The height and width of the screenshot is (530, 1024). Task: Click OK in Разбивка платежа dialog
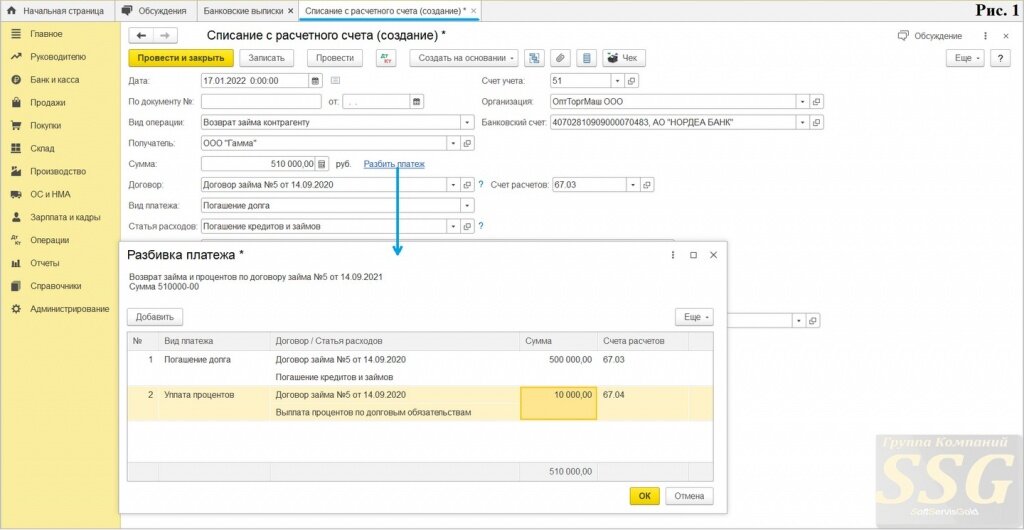[645, 496]
